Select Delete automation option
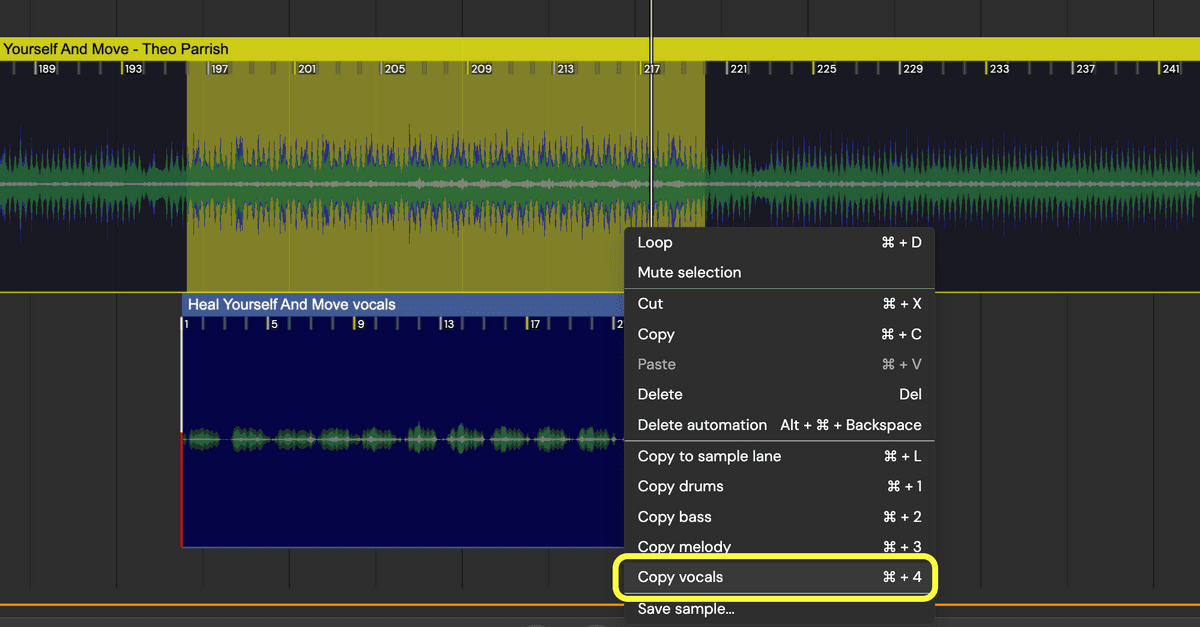 tap(702, 424)
